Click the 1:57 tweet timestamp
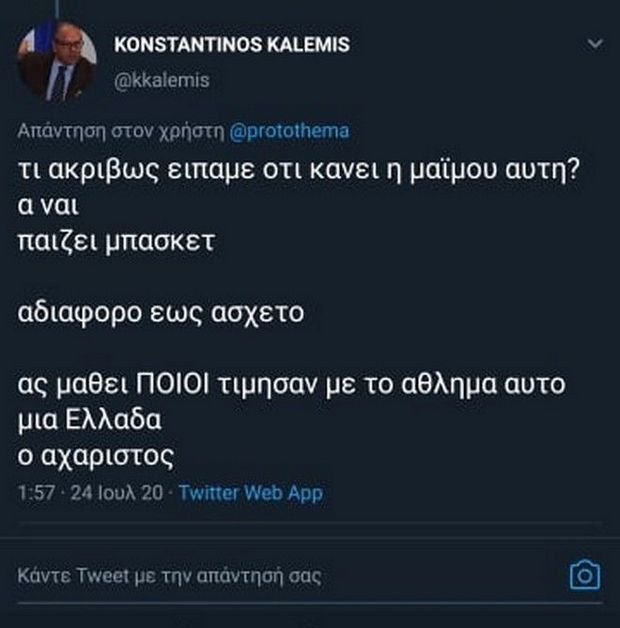 click(x=36, y=493)
